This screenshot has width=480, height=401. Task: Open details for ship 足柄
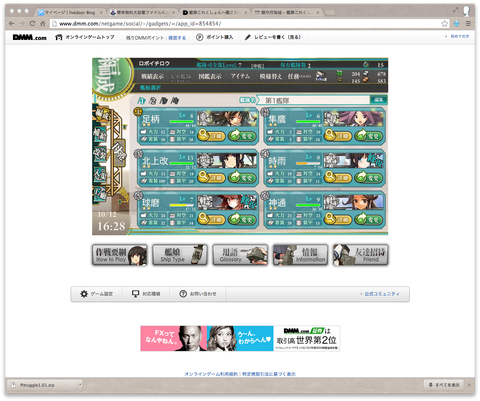pyautogui.click(x=211, y=135)
